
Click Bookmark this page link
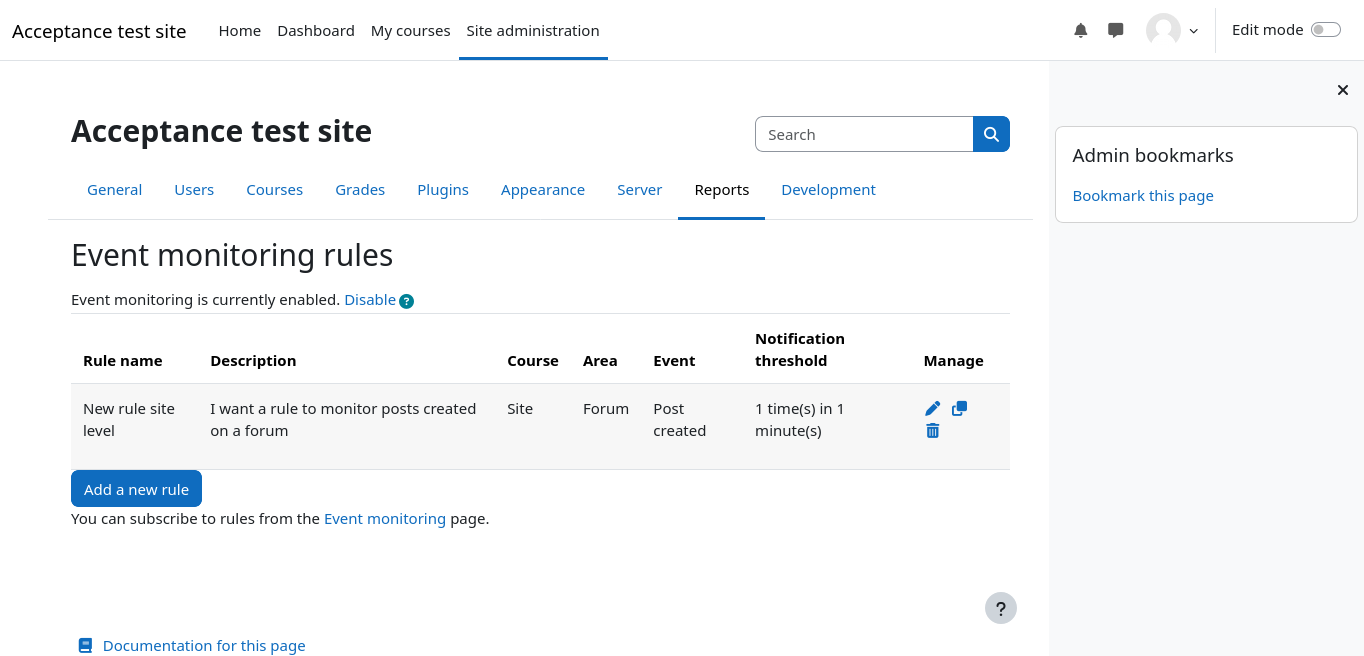coord(1143,196)
